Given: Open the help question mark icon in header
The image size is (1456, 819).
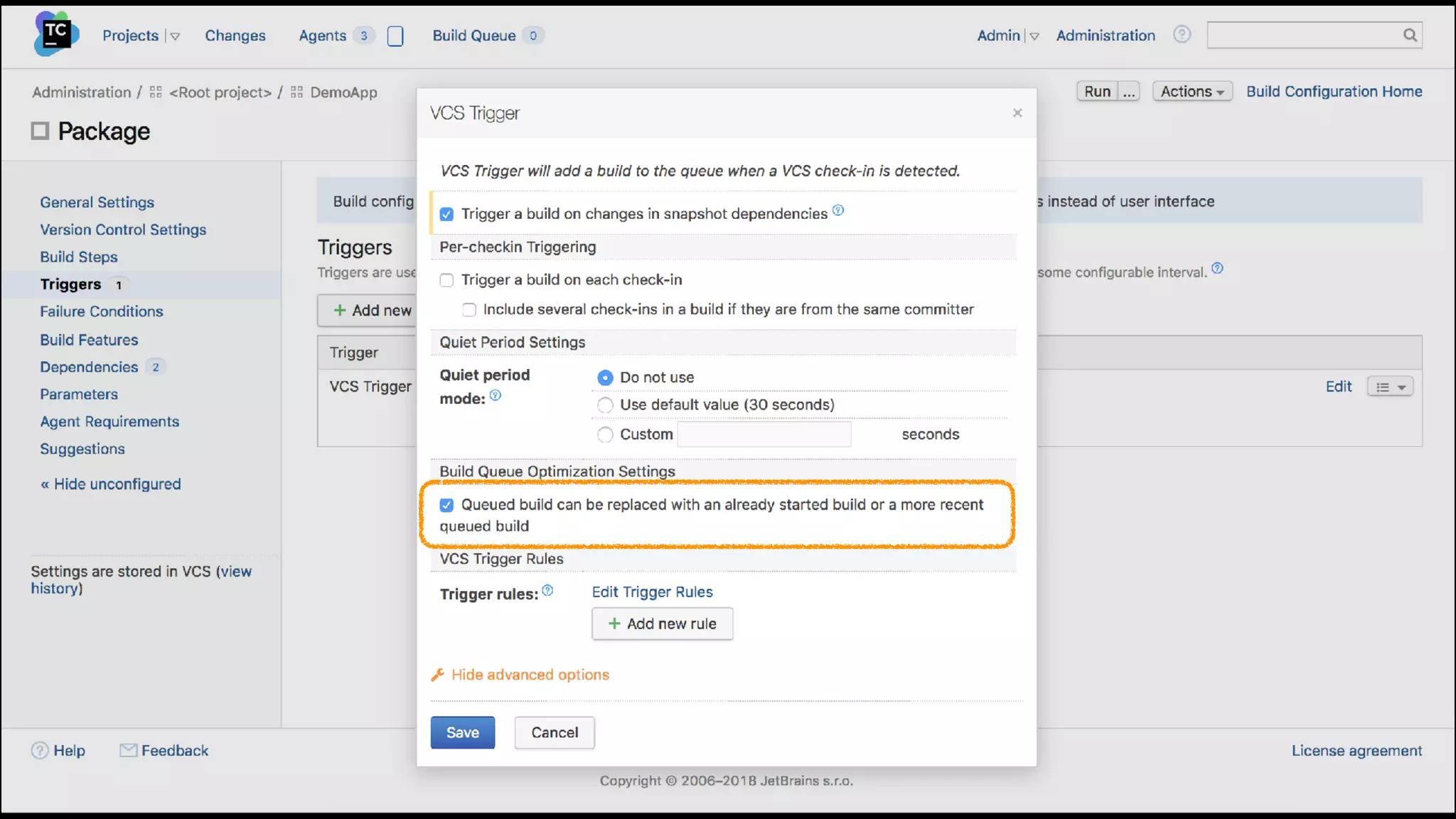Looking at the screenshot, I should (x=1182, y=34).
